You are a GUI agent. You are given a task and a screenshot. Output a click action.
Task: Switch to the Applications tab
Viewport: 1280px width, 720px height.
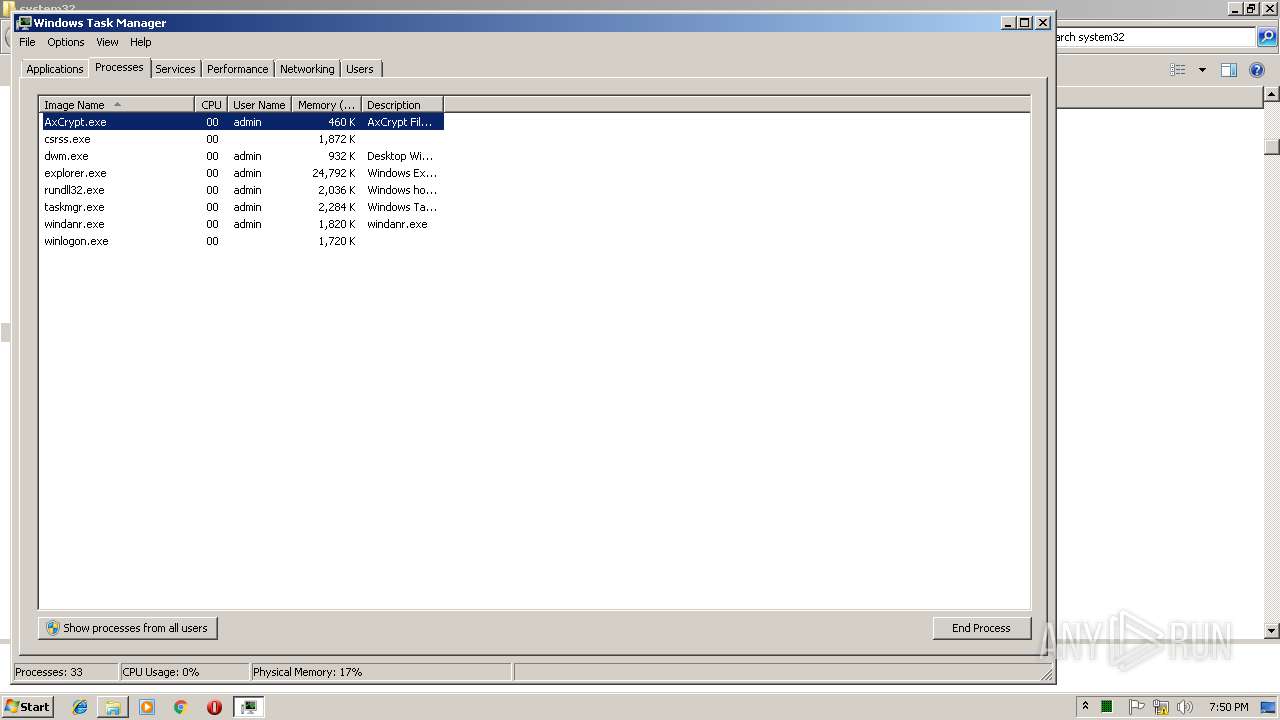54,69
